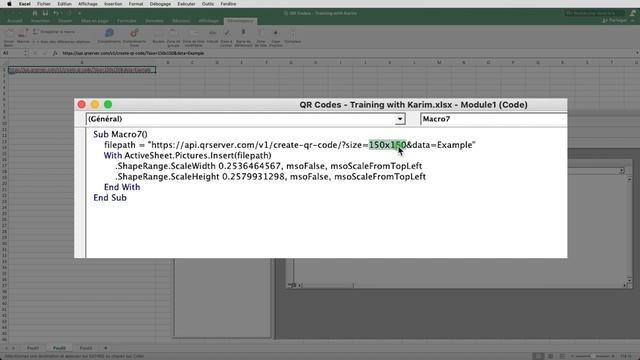Switch to Normal view in status bar
Image resolution: width=640 pixels, height=360 pixels.
(x=539, y=356)
